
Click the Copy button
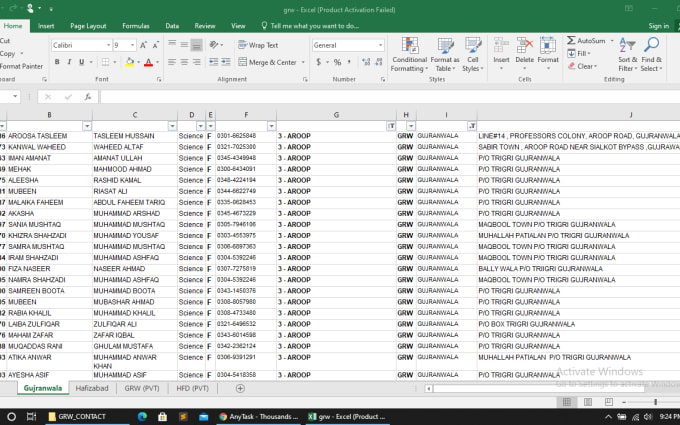(x=8, y=53)
